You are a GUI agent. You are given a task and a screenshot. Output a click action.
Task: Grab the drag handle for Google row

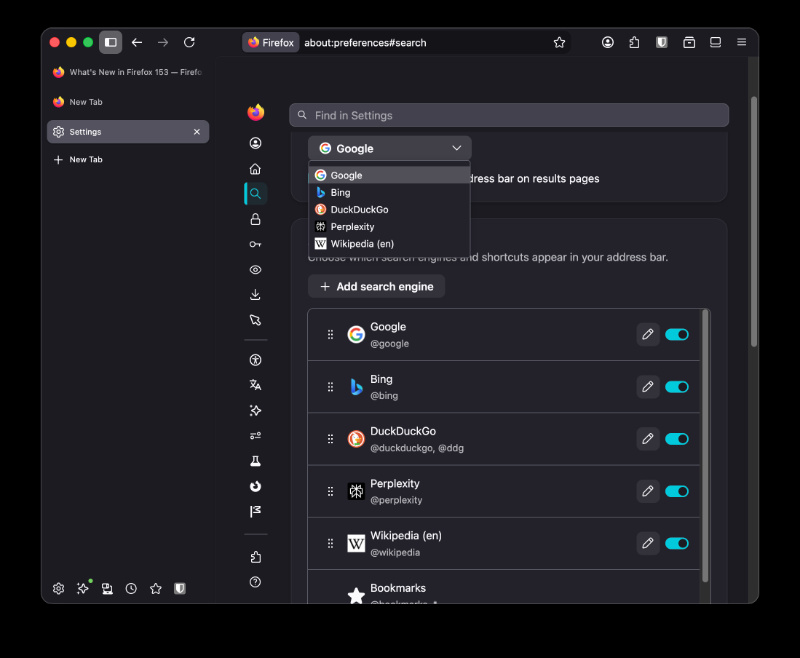(x=330, y=335)
